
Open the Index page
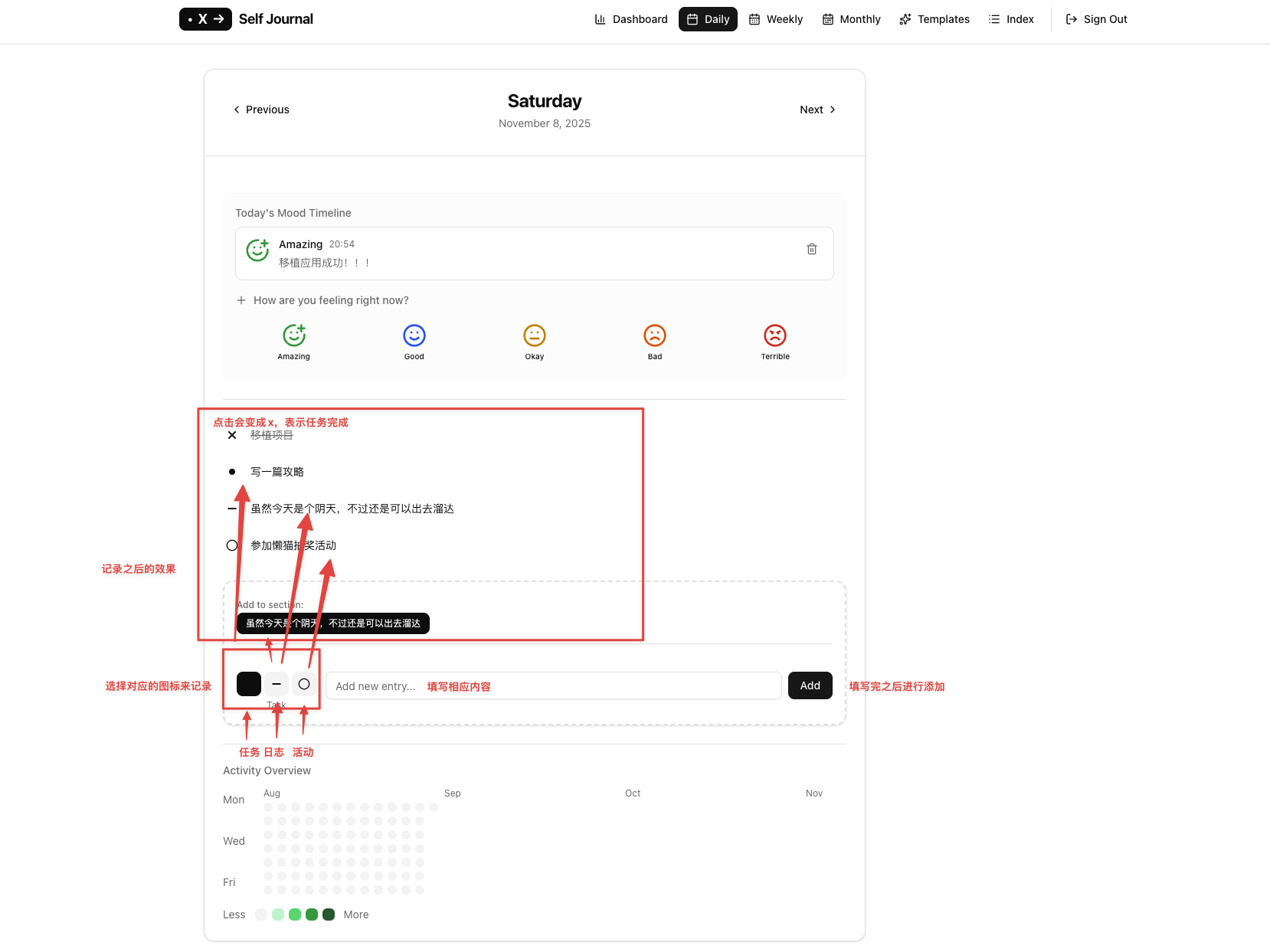tap(1011, 19)
